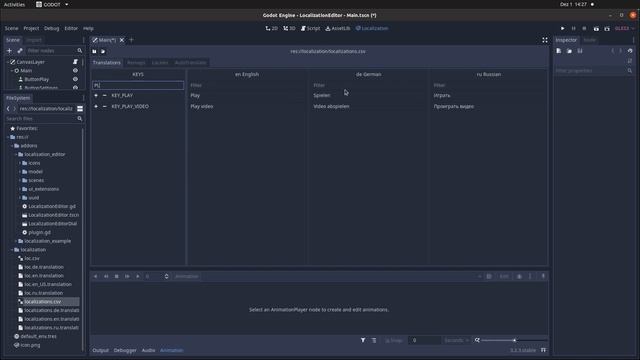
Task: Toggle FileSystem split view mode
Action: [x=80, y=109]
